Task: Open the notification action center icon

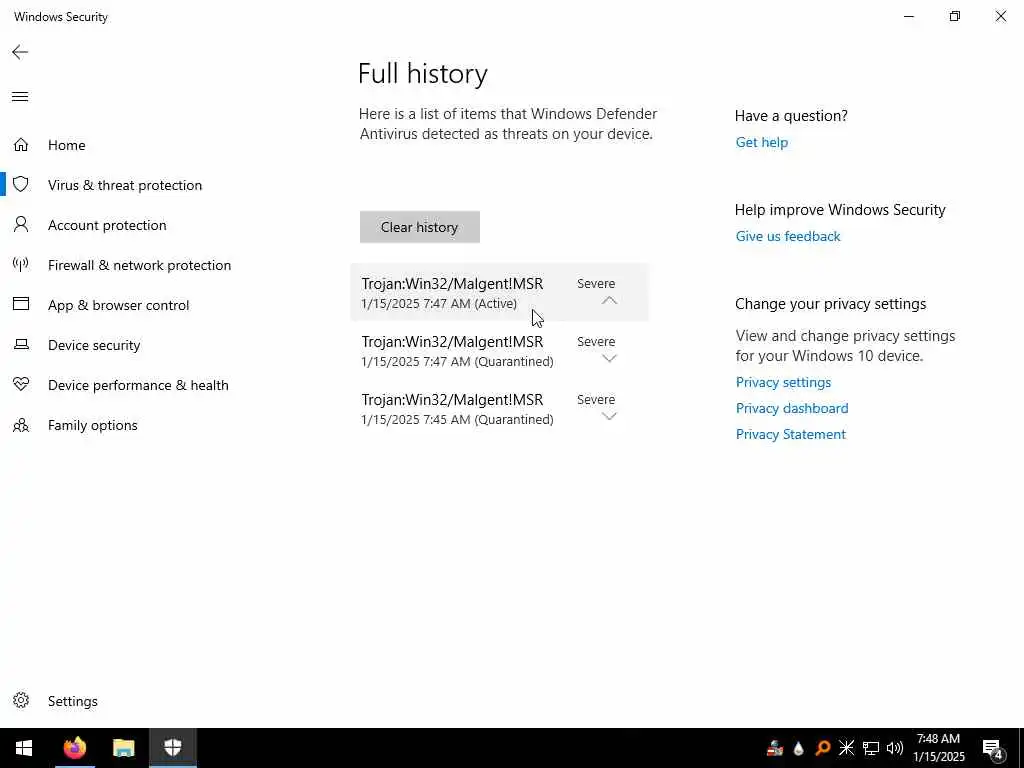Action: point(992,748)
